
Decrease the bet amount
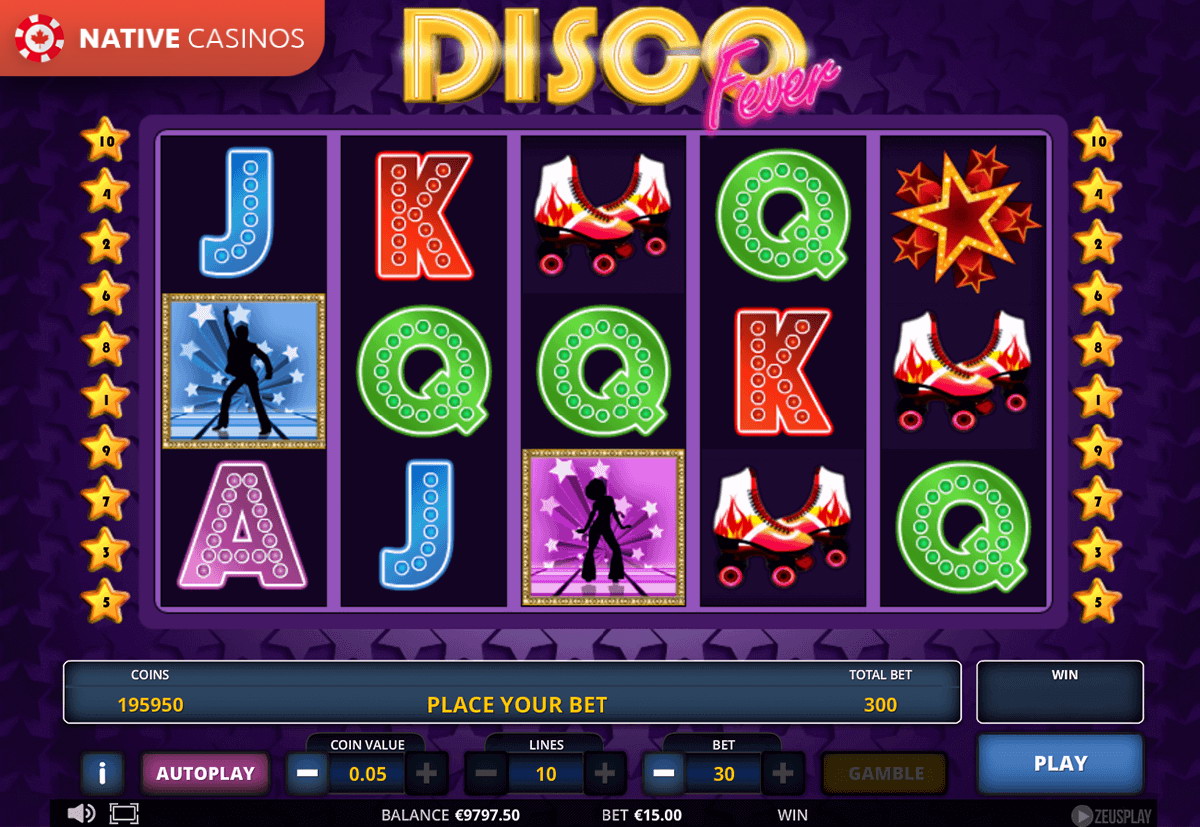665,773
